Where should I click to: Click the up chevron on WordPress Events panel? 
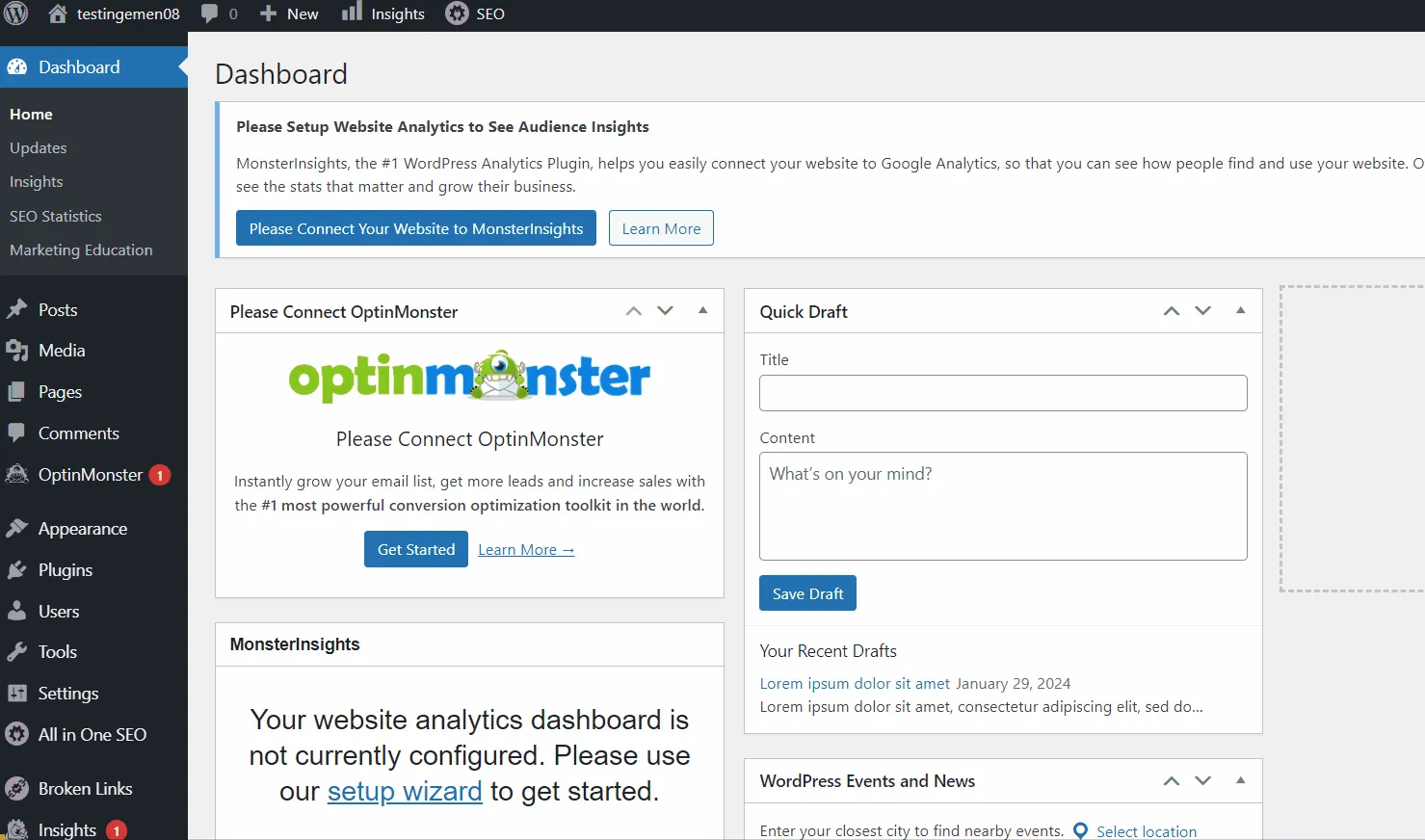(1172, 780)
